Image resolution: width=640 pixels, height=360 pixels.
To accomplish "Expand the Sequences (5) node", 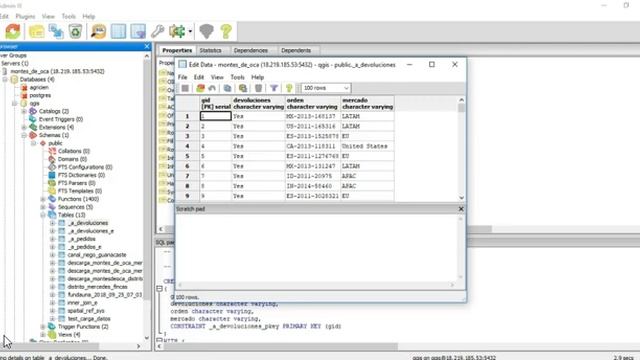I will click(43, 207).
